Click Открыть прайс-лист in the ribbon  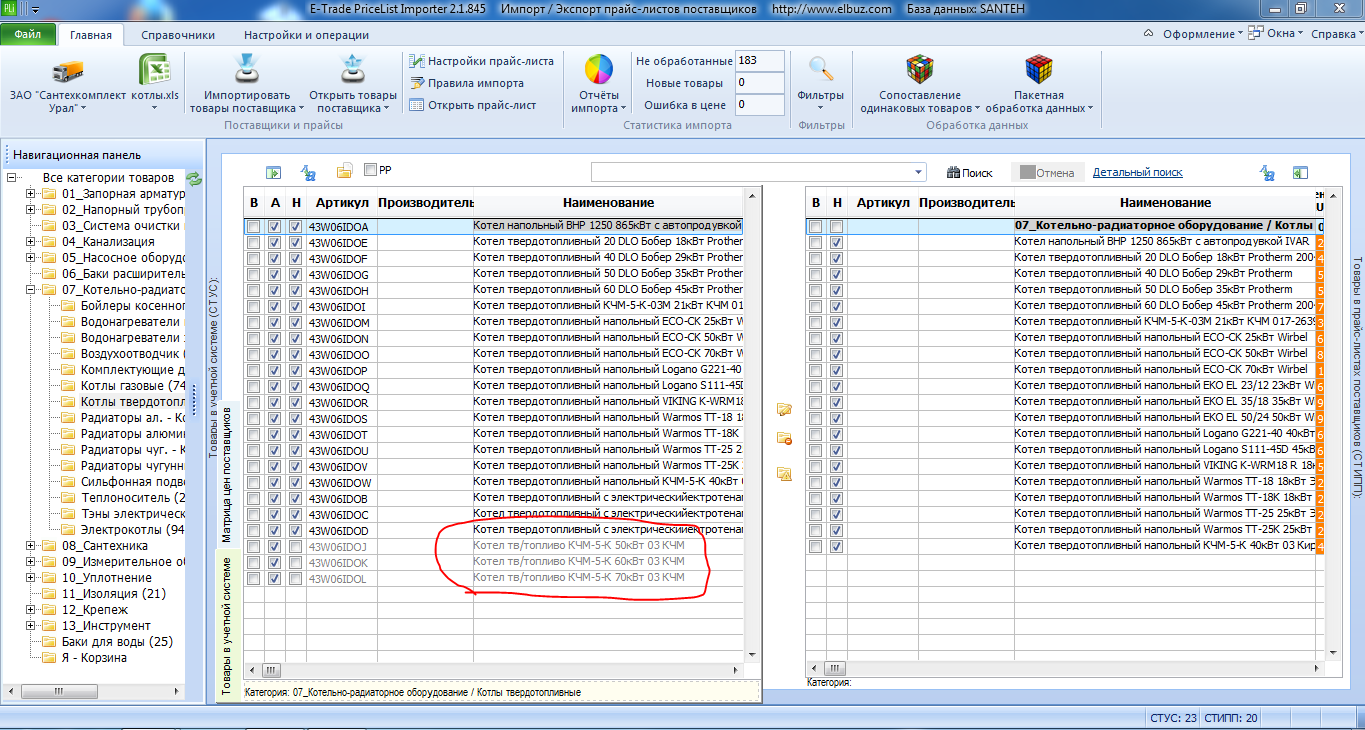point(473,105)
